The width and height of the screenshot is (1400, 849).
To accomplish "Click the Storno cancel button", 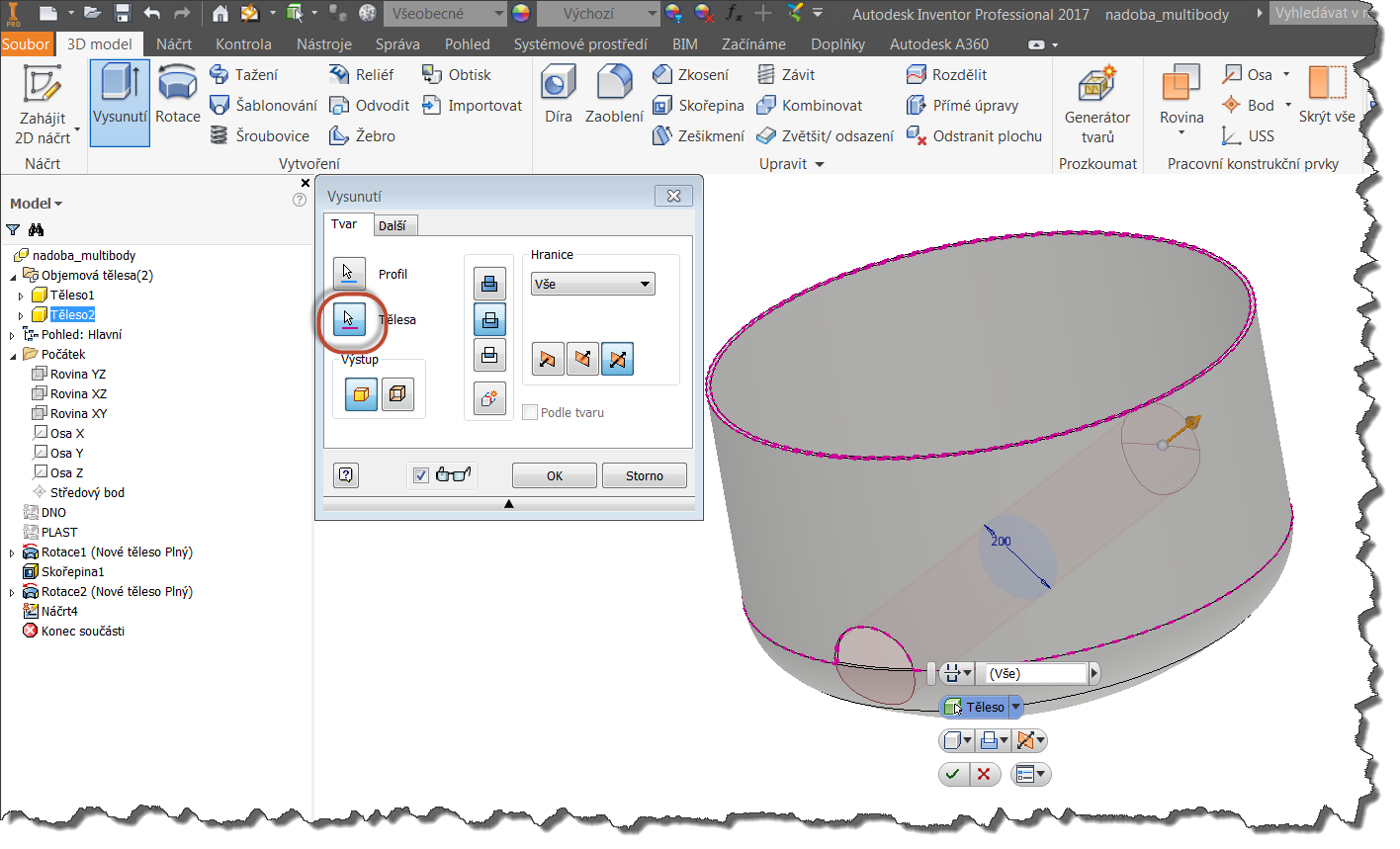I will (645, 475).
